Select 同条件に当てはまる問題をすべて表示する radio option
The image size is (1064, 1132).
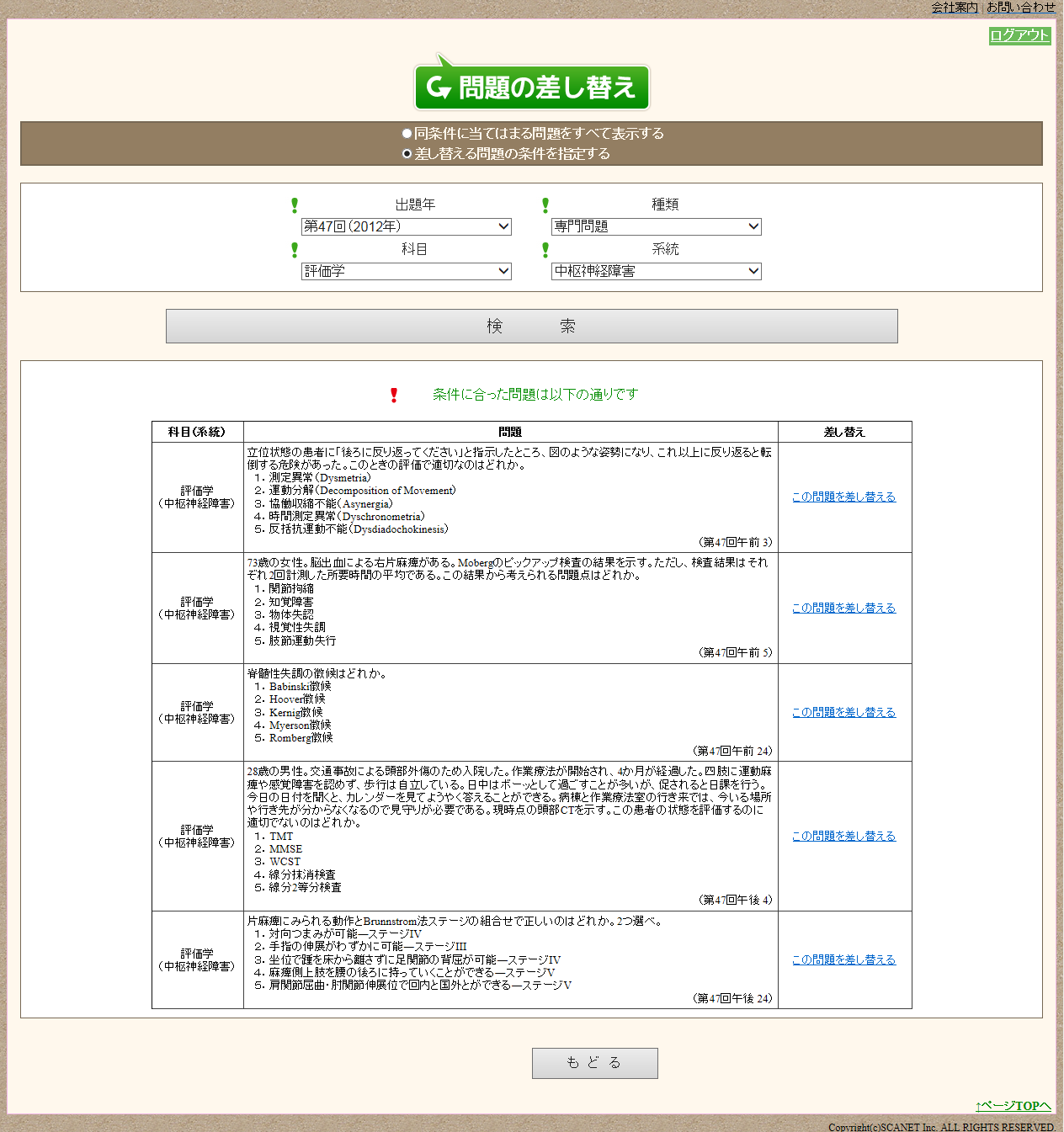407,134
